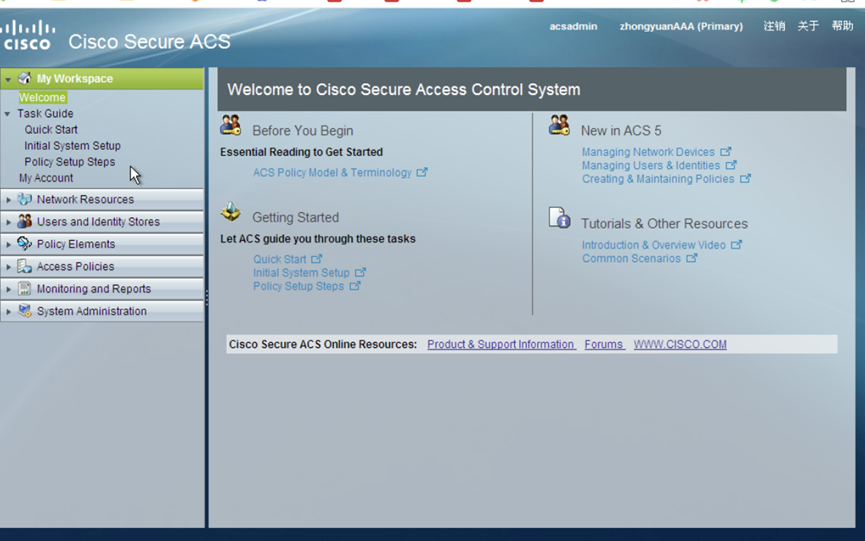
Task: Open Managing Network Devices link
Action: (648, 152)
